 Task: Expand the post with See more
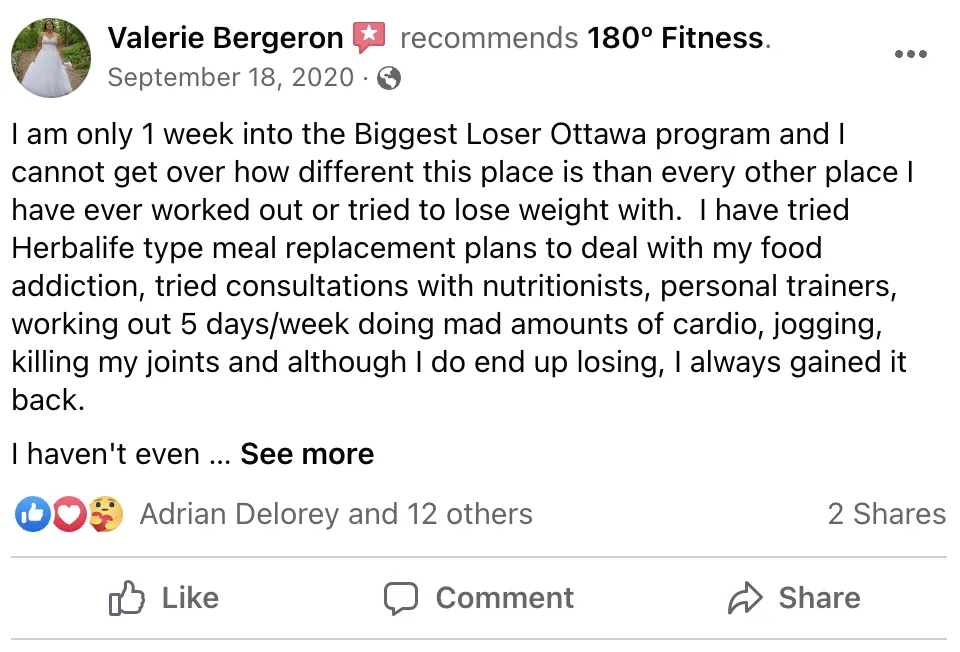tap(307, 454)
